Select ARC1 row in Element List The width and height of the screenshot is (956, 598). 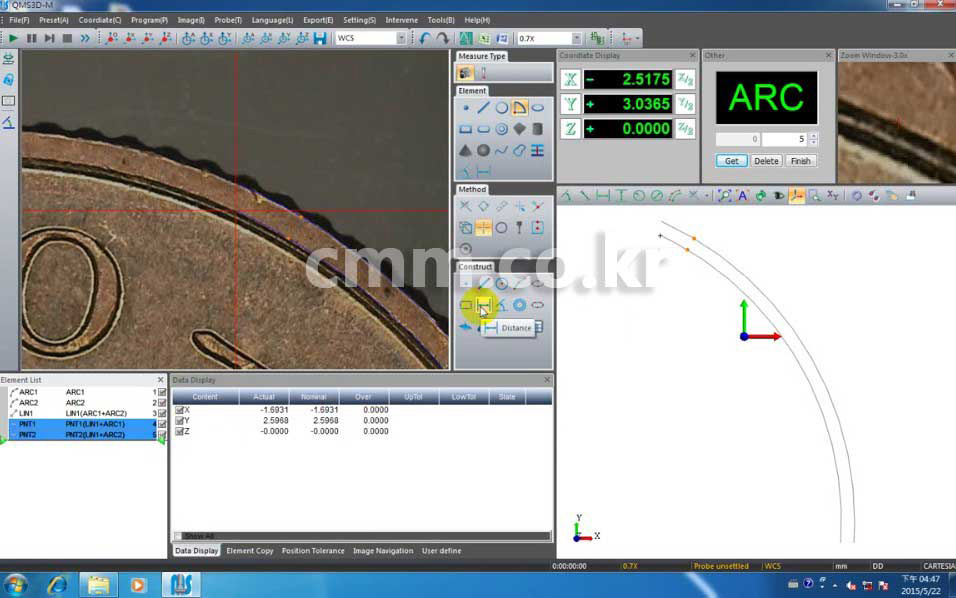click(83, 392)
